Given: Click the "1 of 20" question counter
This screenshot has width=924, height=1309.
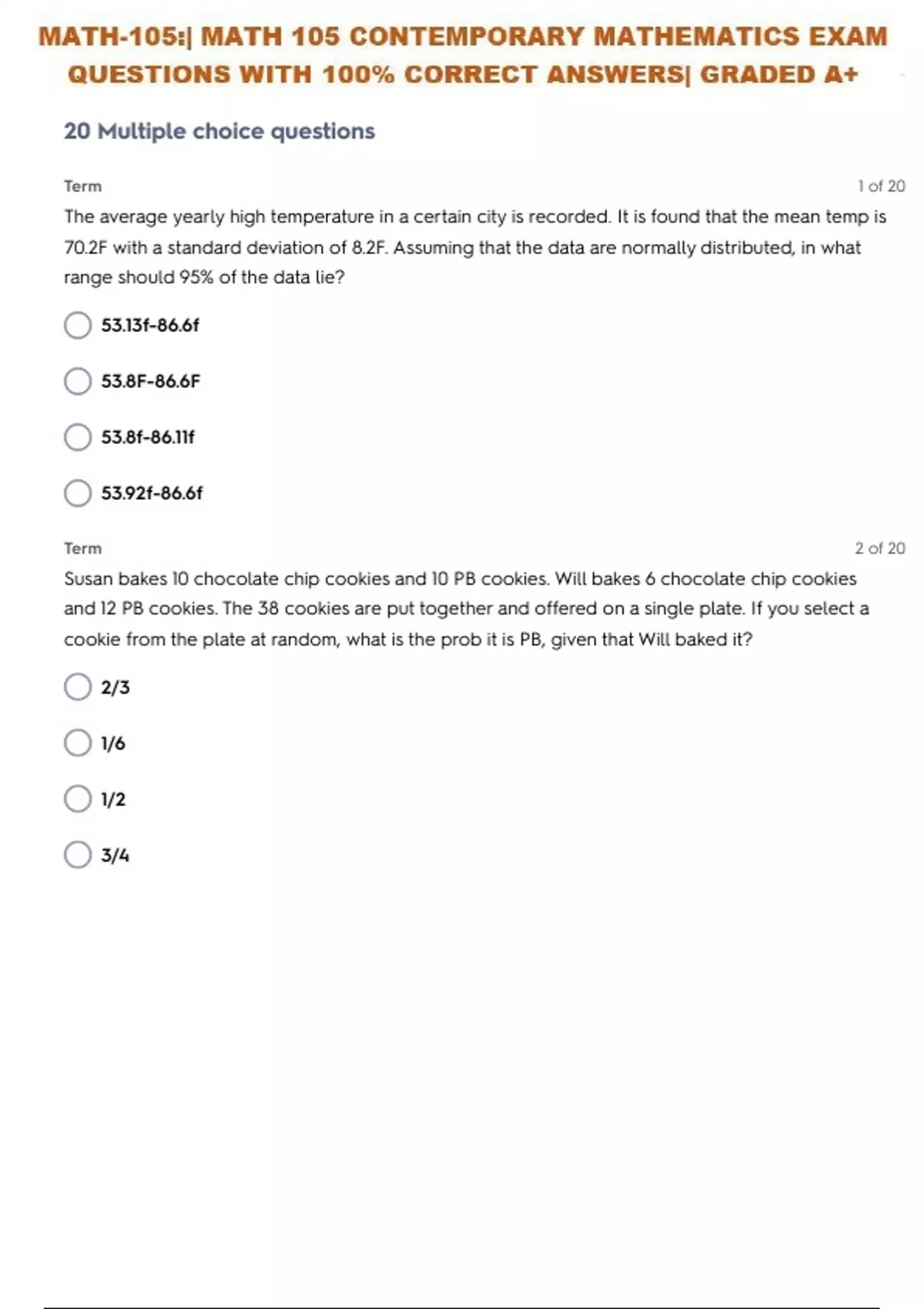Looking at the screenshot, I should (x=881, y=186).
